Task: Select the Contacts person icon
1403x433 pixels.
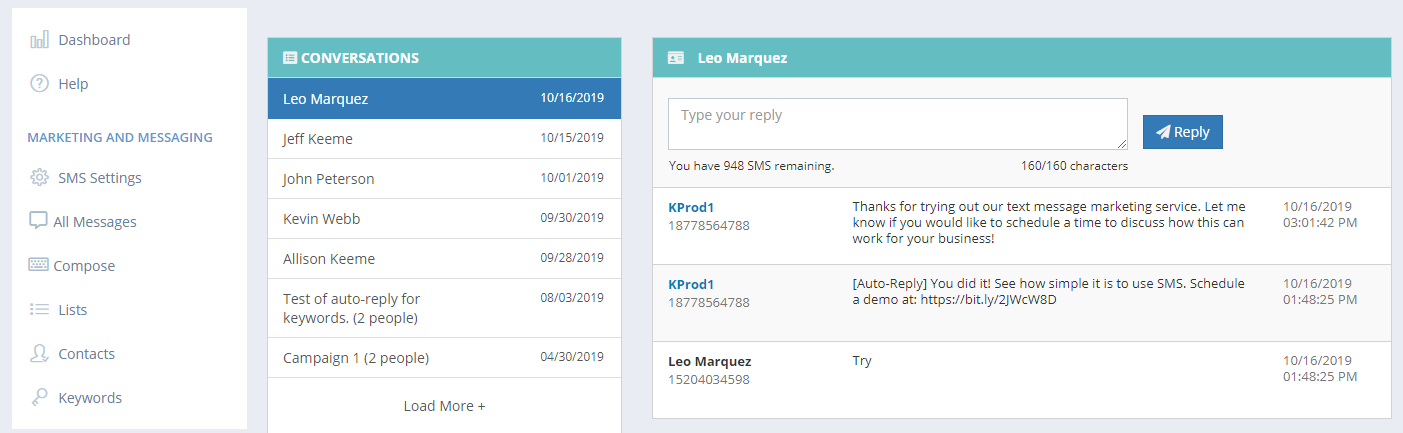Action: pos(39,353)
